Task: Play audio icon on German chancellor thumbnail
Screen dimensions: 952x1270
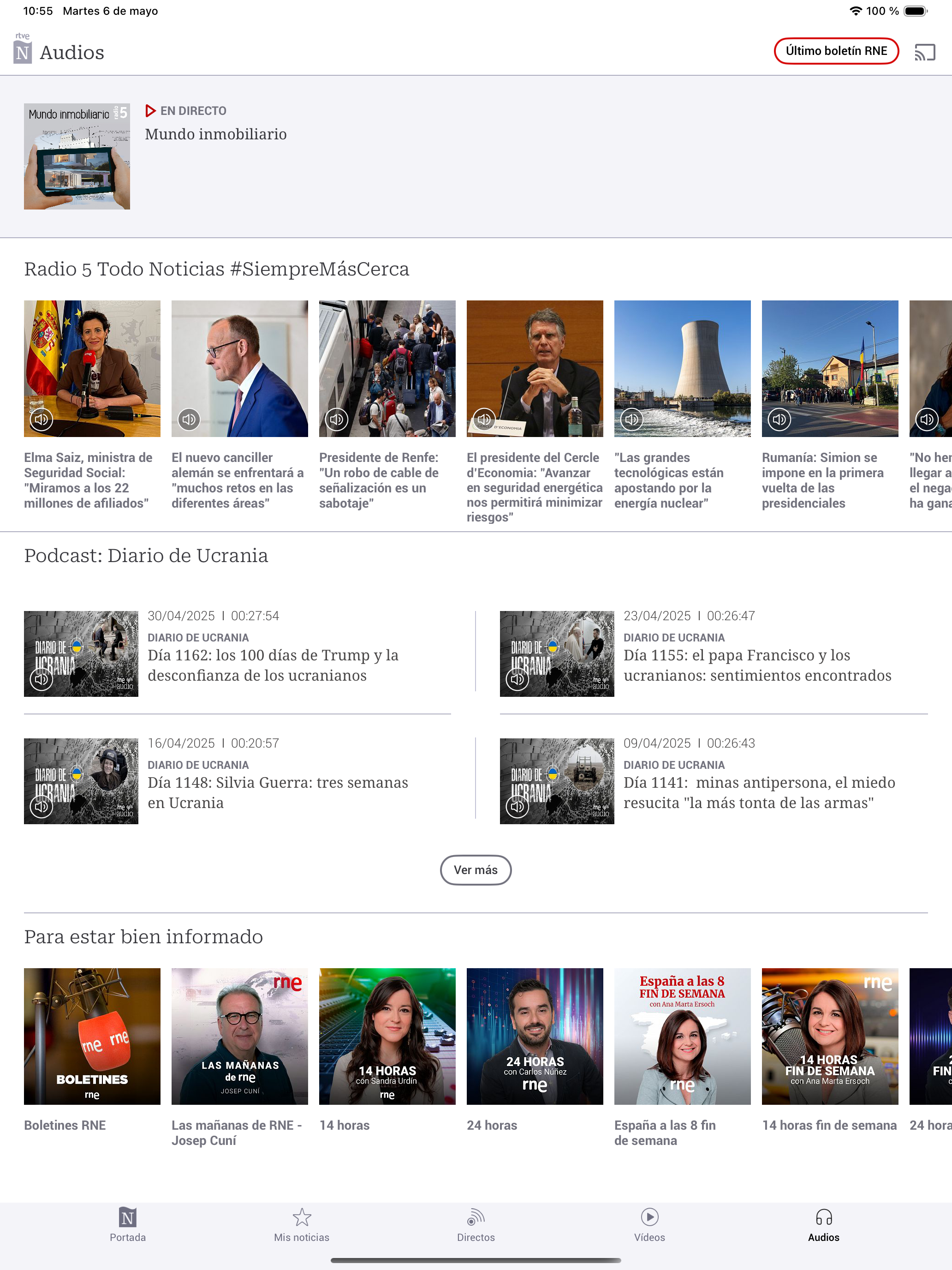Action: coord(189,419)
